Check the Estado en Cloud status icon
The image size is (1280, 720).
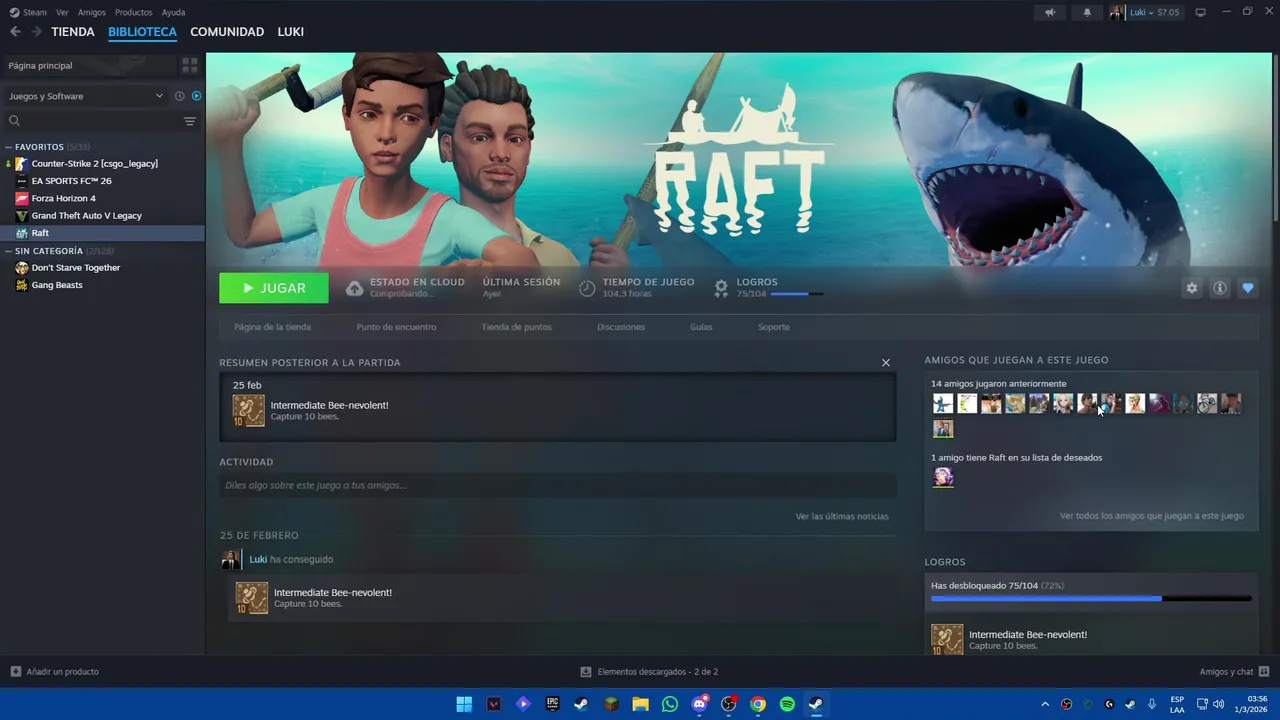click(355, 288)
